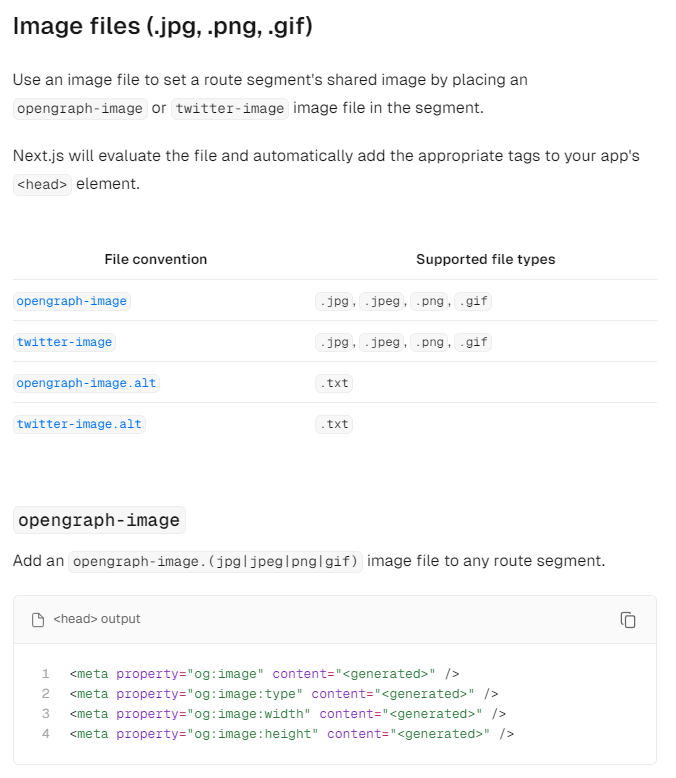Click the og:image:height meta tag line
This screenshot has height=778, width=676.
point(292,734)
